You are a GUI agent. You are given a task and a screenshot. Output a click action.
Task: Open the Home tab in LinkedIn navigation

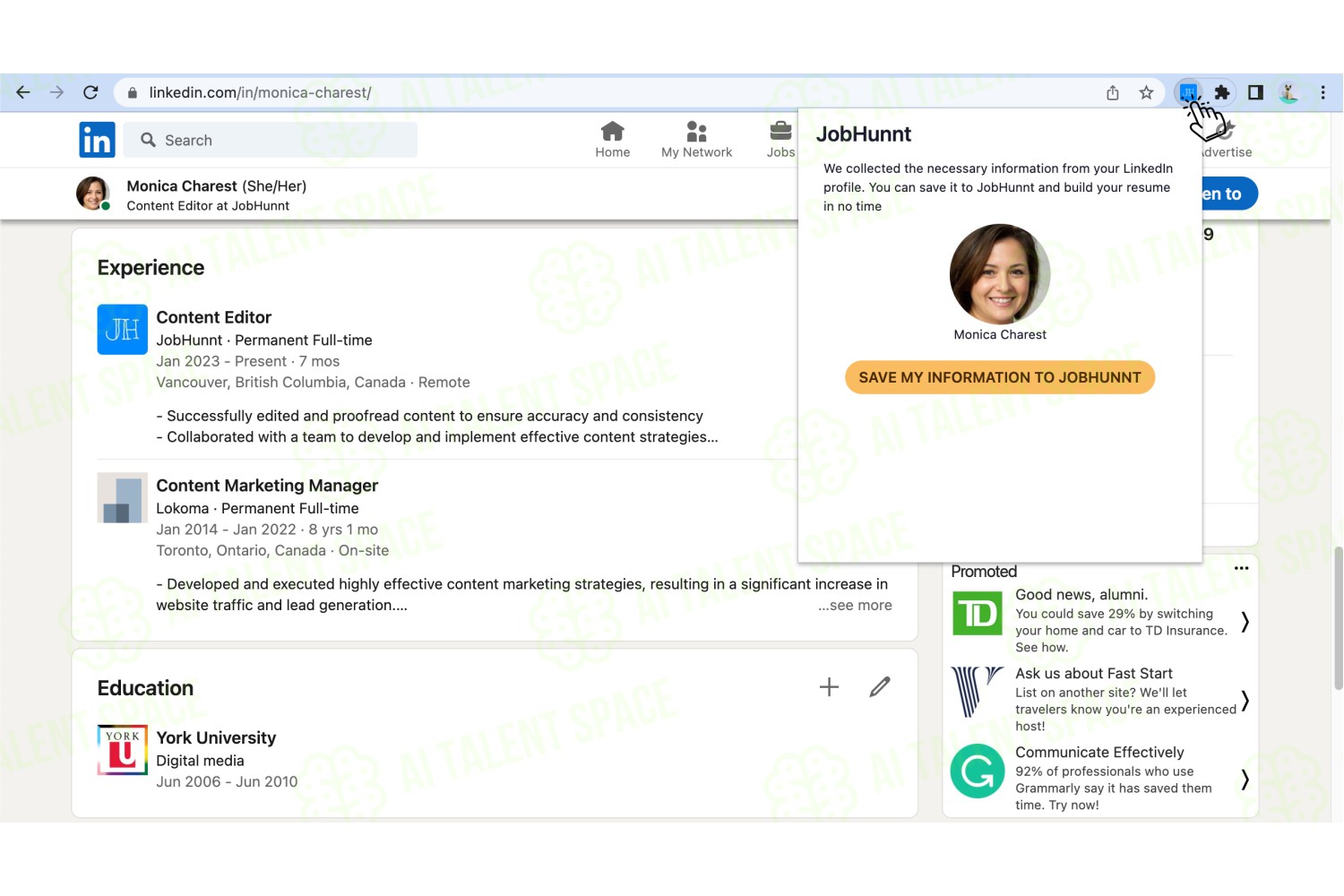click(x=613, y=140)
